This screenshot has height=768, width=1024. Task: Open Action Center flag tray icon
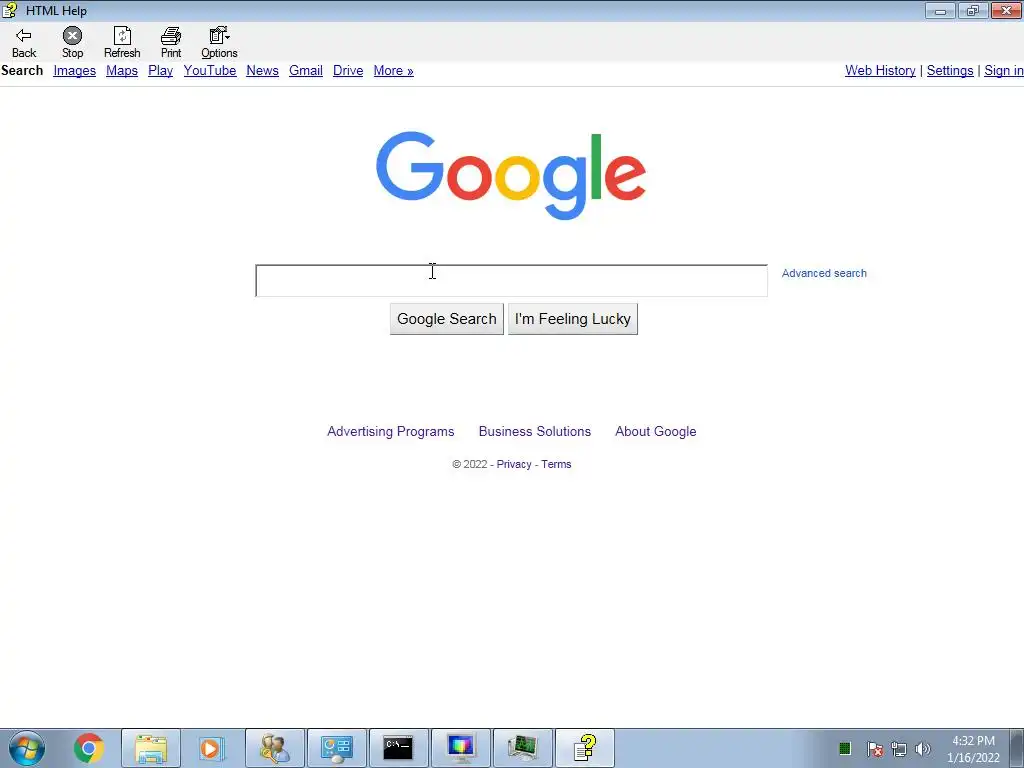coord(875,749)
